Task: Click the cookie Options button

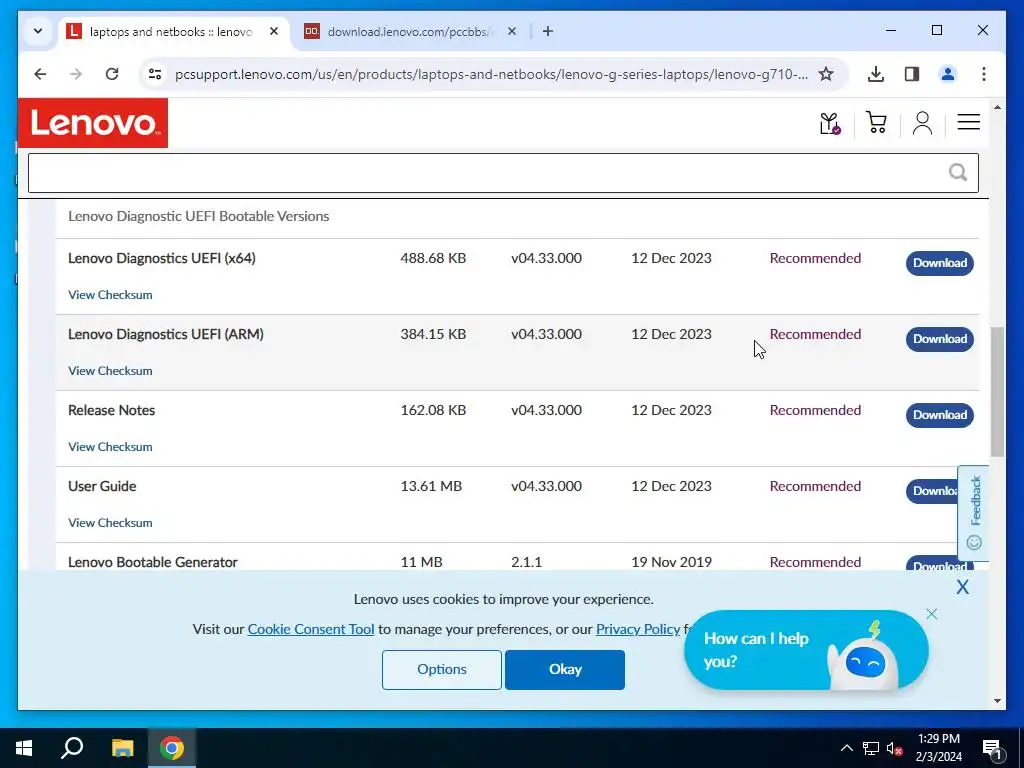Action: point(442,669)
